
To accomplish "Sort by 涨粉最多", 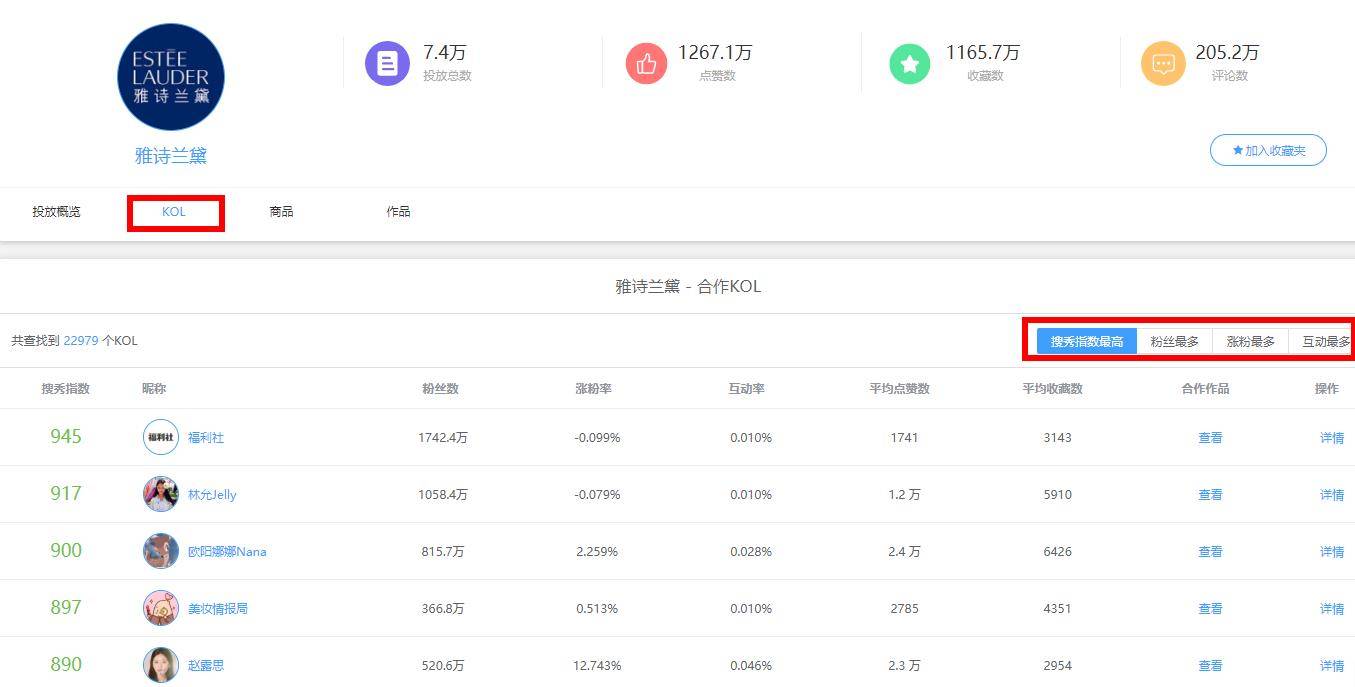I will point(1250,341).
